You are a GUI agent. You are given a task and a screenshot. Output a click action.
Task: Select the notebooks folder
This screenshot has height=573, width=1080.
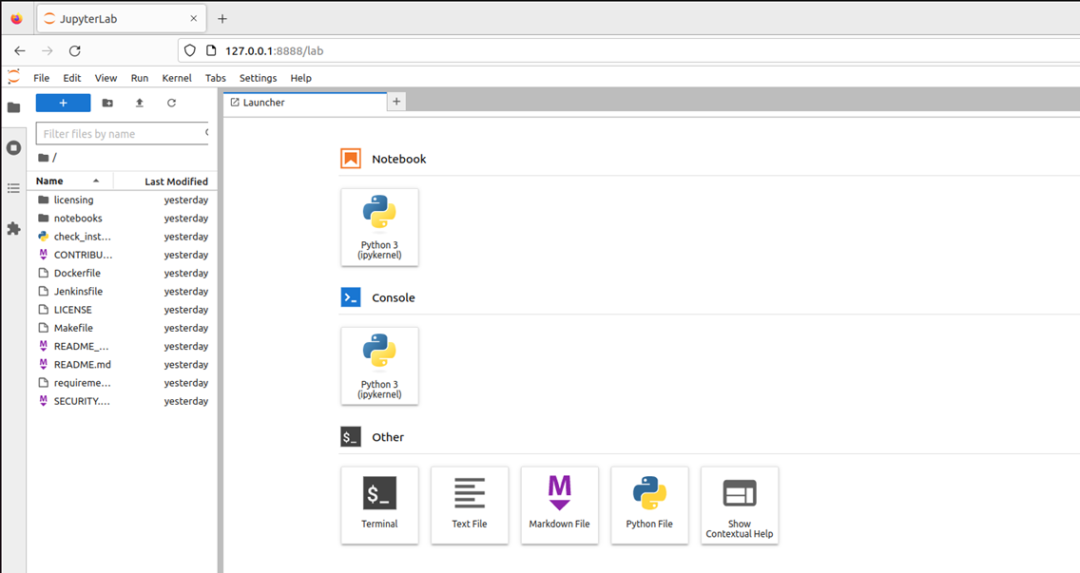[123, 218]
